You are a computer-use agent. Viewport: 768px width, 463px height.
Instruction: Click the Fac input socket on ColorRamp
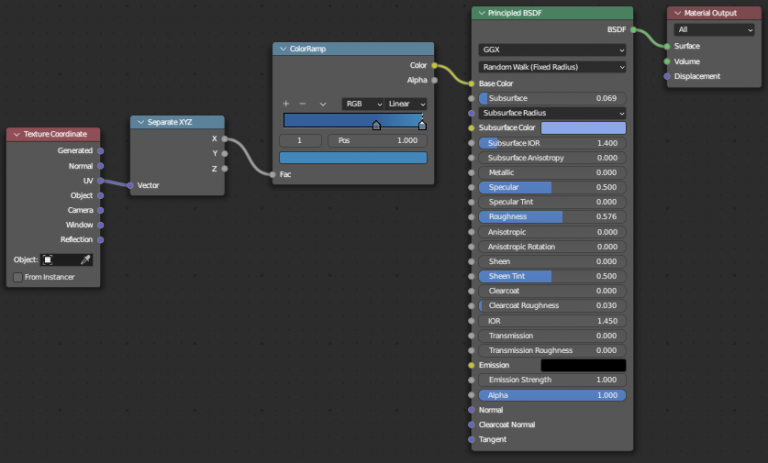tap(273, 175)
